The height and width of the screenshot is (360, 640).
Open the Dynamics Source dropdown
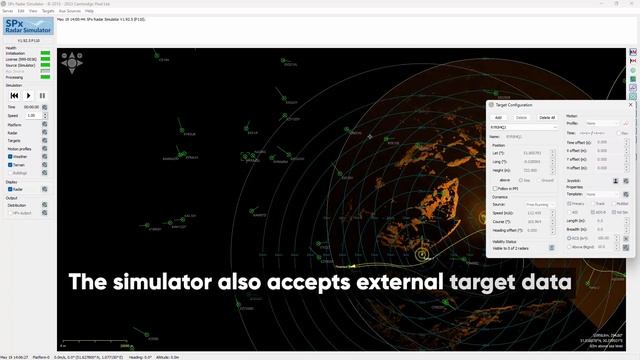[x=540, y=204]
